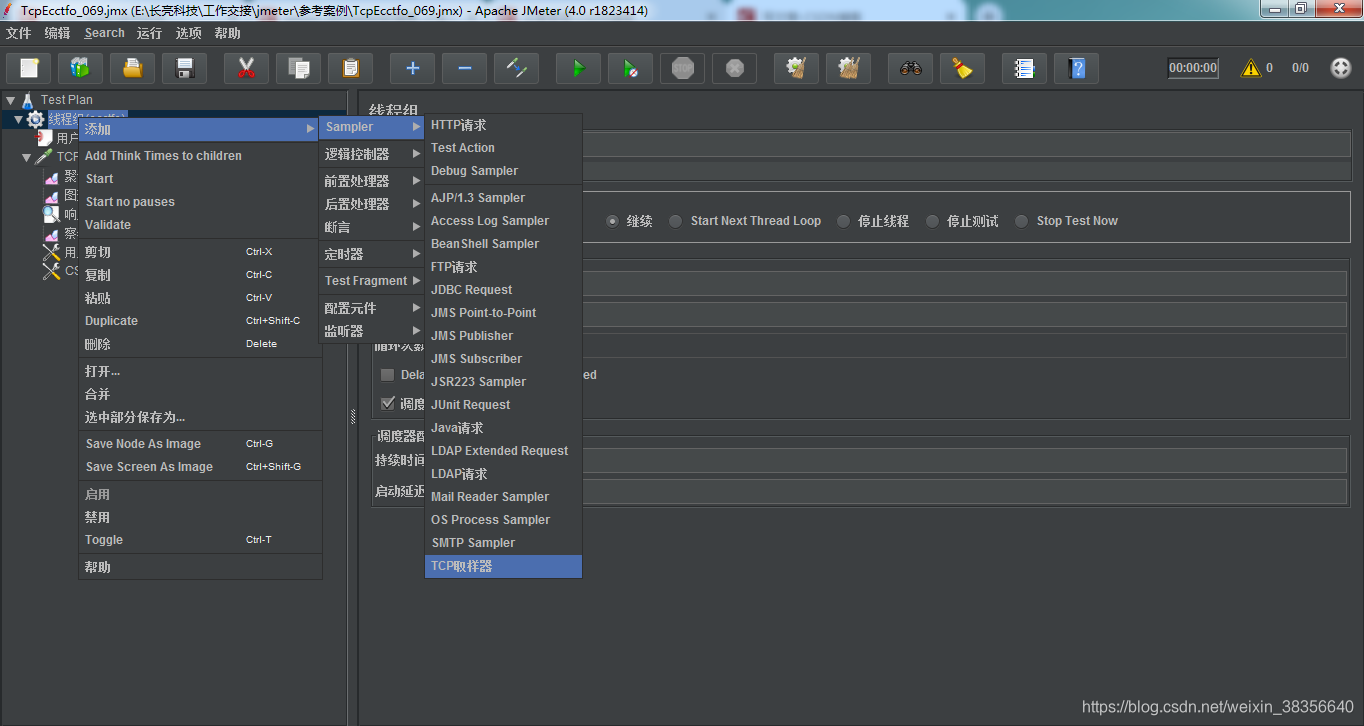Select the 继续 radio button
Image resolution: width=1364 pixels, height=726 pixels.
pyautogui.click(x=613, y=221)
